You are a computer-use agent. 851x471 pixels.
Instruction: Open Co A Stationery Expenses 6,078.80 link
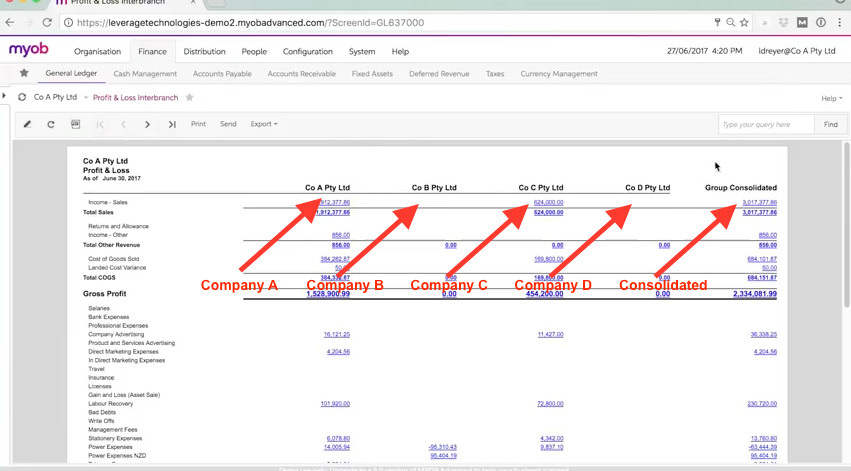click(338, 438)
